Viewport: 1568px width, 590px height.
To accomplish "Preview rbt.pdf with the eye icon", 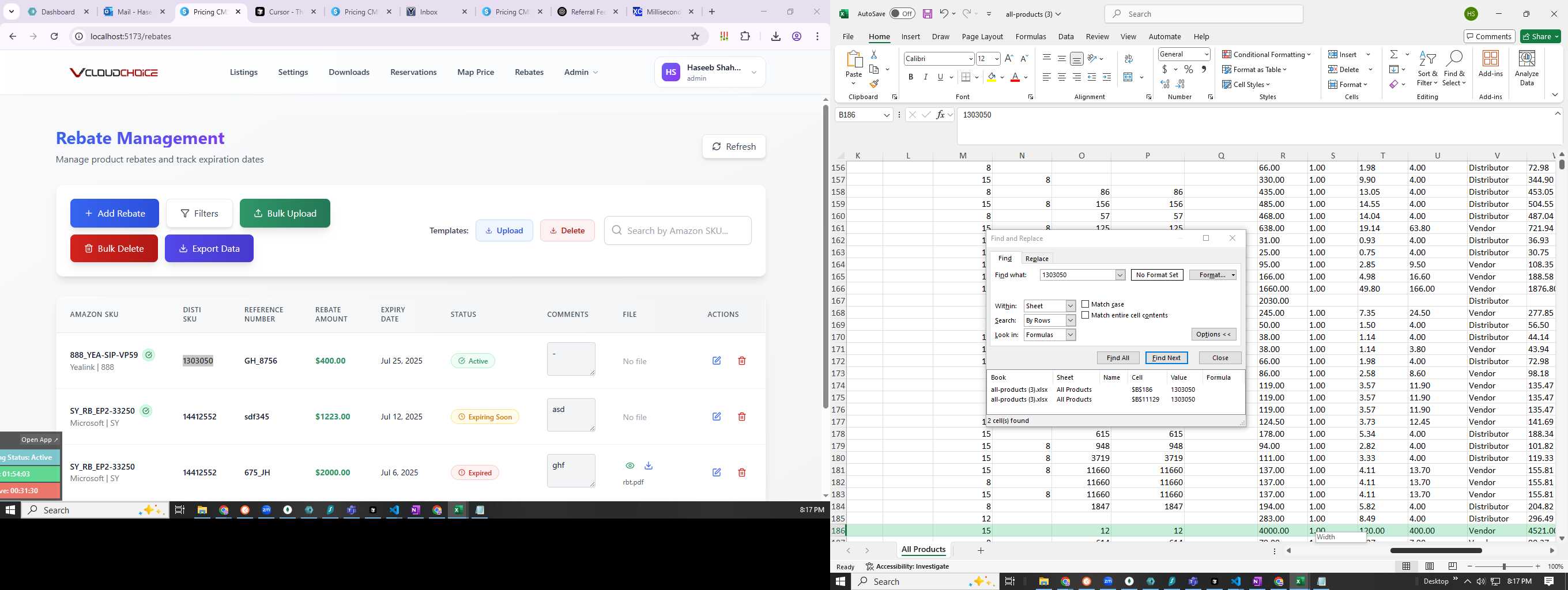I will (x=630, y=466).
